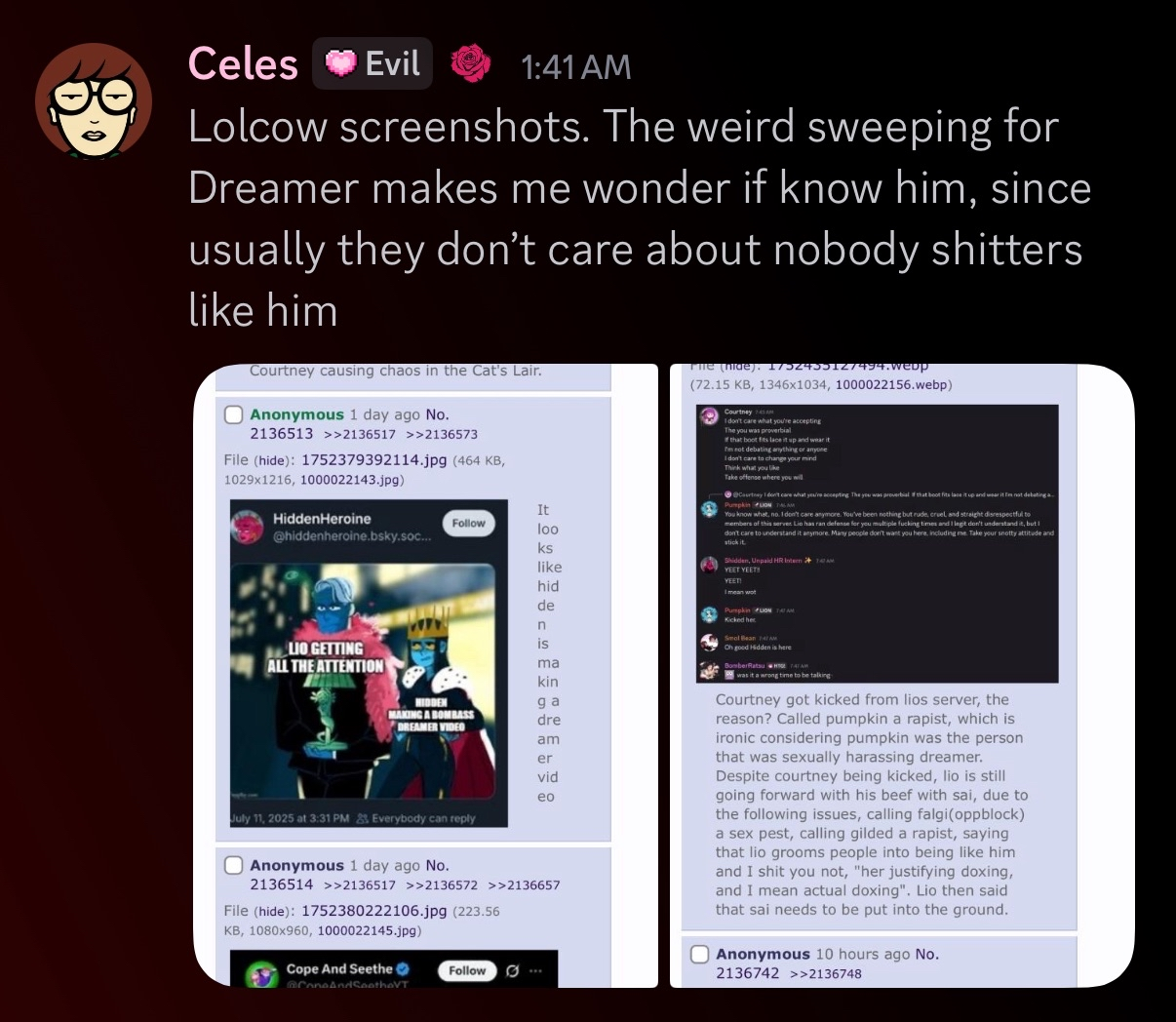Tick the checkbox for post No. 2136514
This screenshot has height=1022, width=1176.
click(x=234, y=865)
